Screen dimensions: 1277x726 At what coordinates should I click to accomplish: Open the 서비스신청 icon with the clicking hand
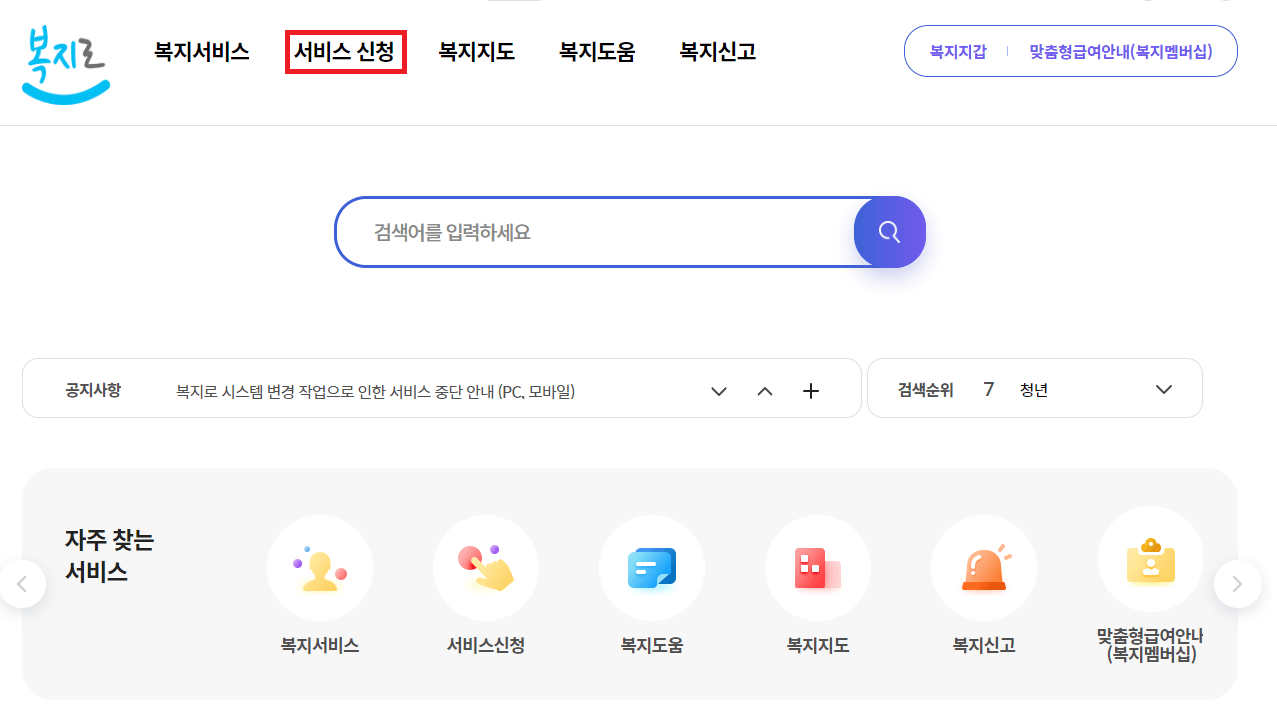[x=485, y=567]
